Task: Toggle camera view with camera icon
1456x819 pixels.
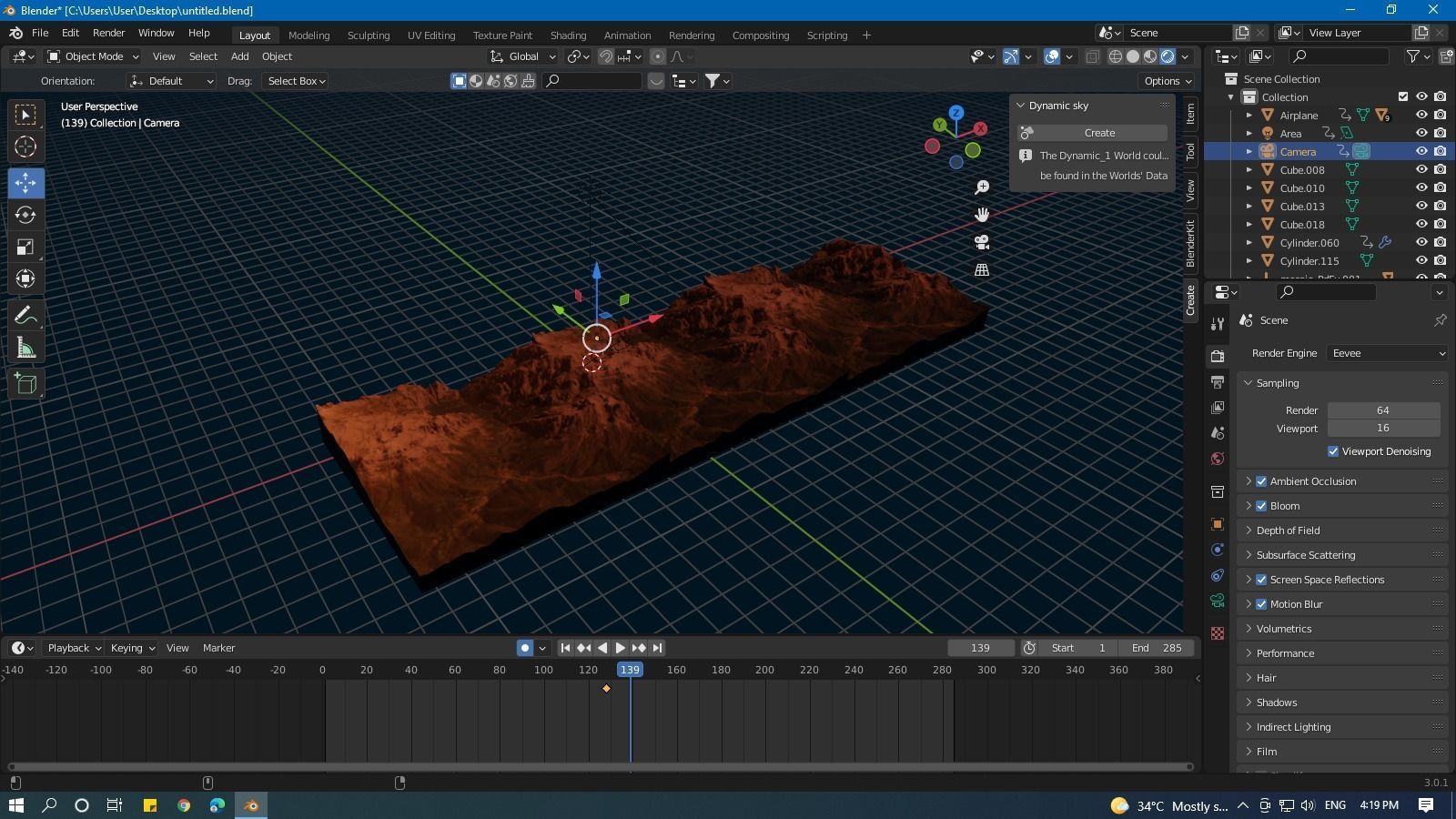Action: point(982,242)
